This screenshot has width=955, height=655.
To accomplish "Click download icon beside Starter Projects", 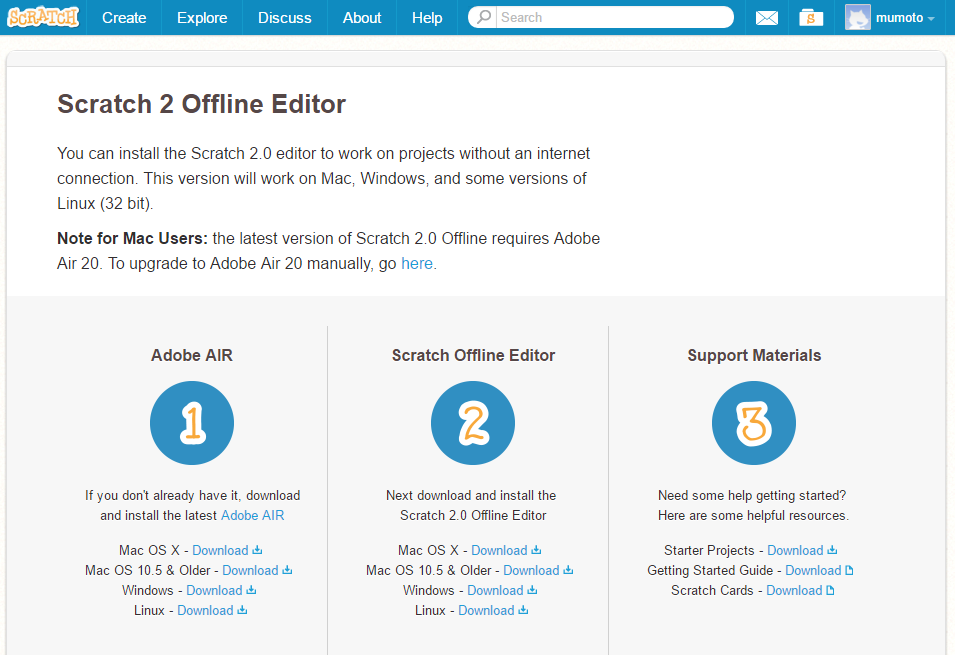I will pyautogui.click(x=833, y=550).
